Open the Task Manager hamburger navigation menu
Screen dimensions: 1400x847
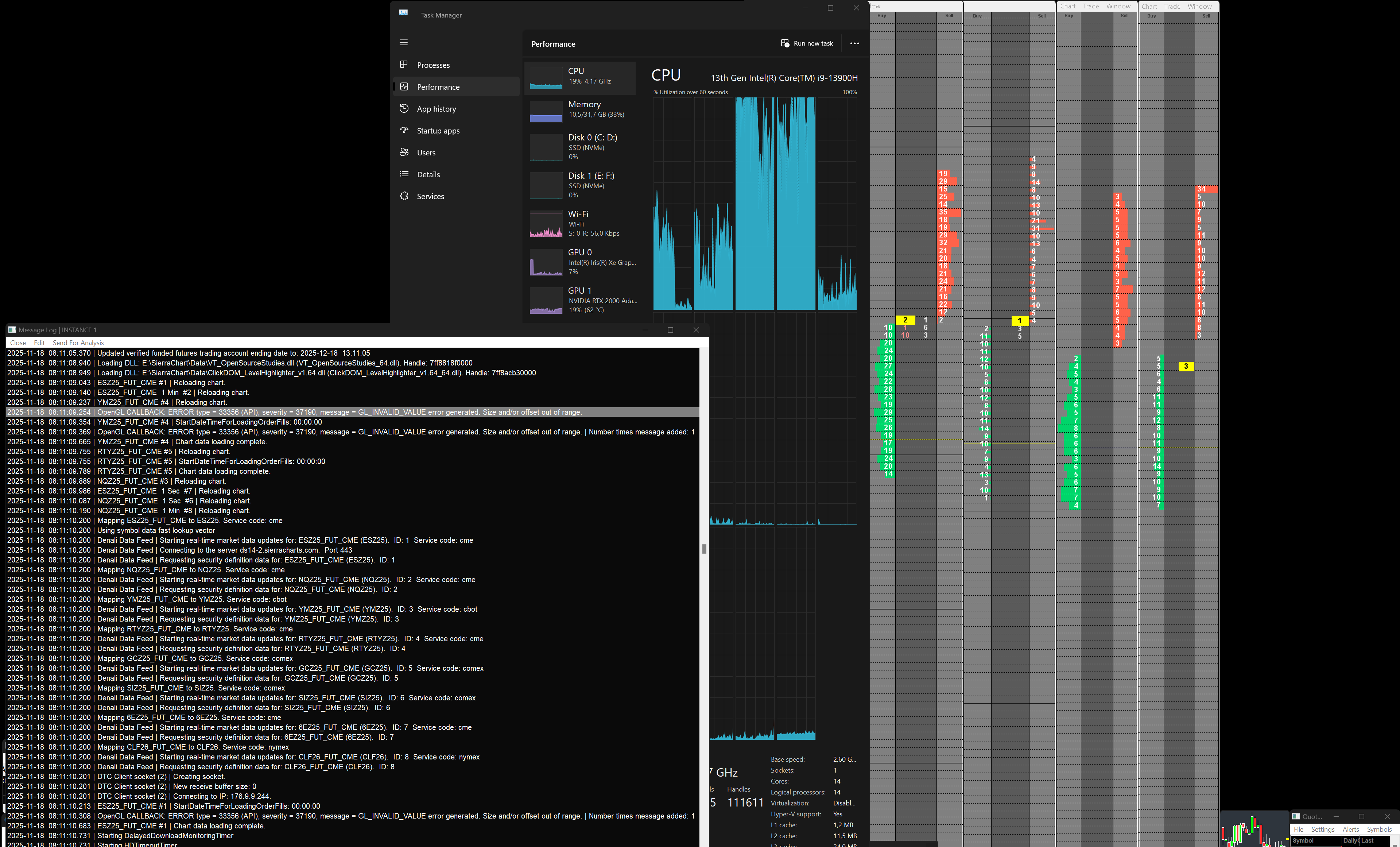403,42
